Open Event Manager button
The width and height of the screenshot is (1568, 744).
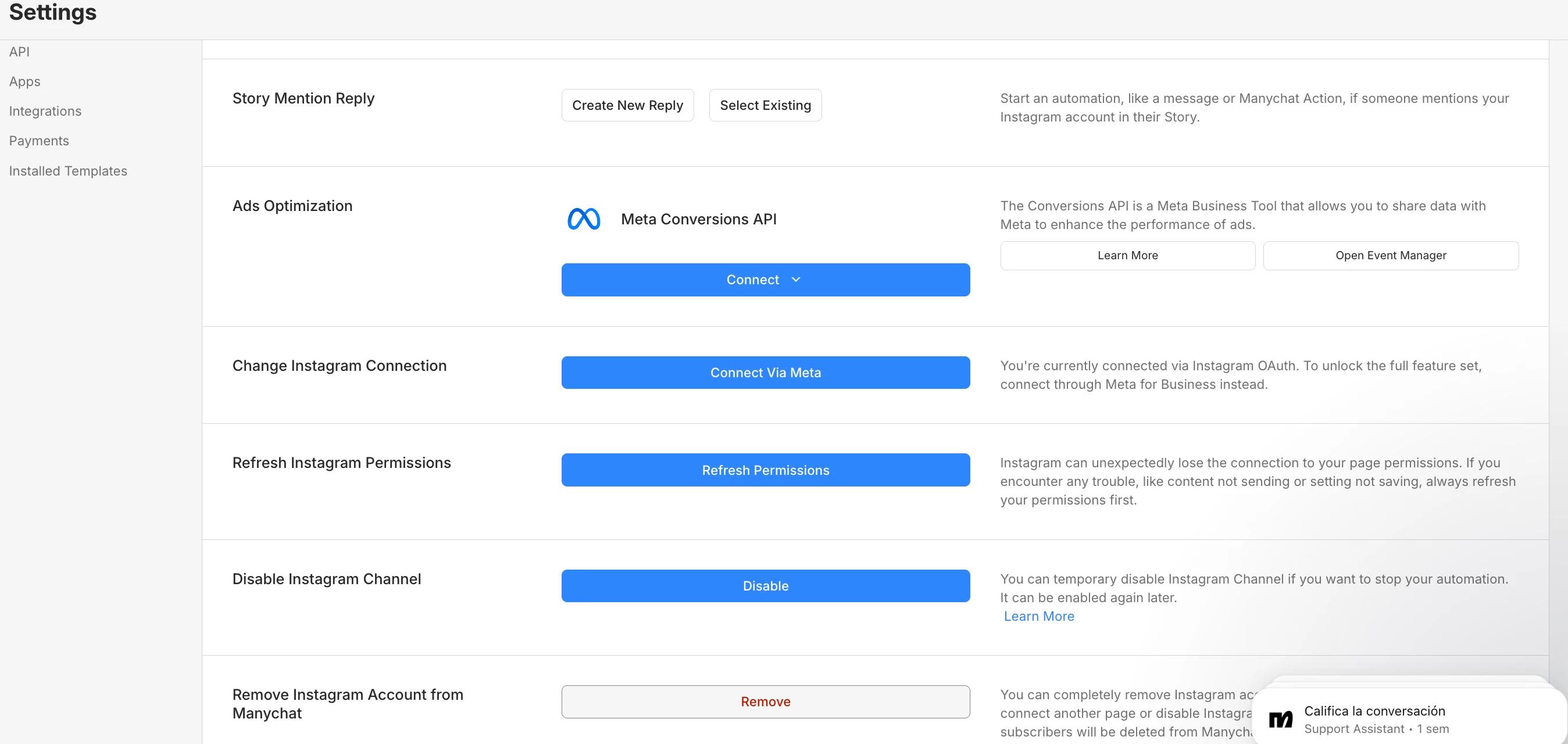pos(1390,256)
